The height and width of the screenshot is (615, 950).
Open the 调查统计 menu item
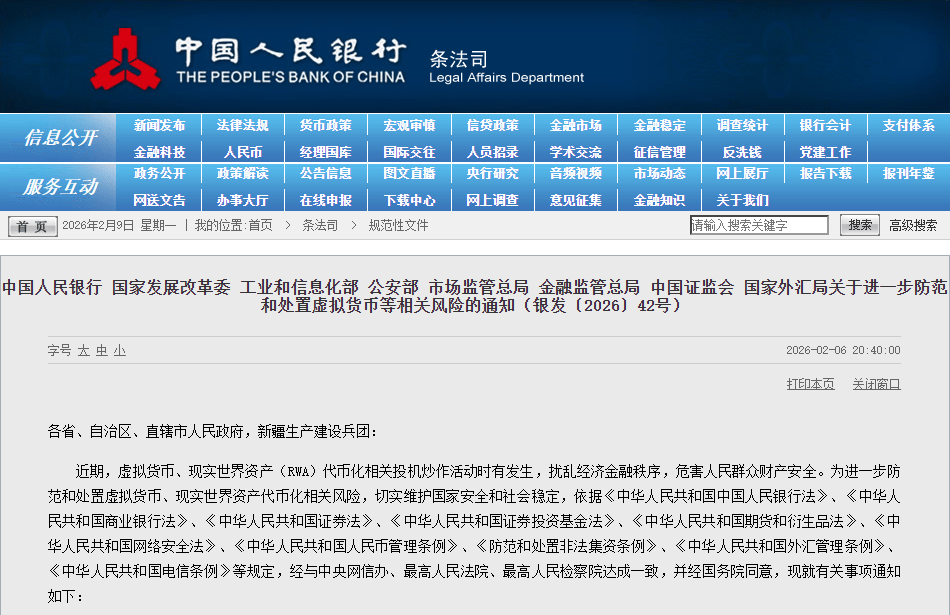pos(742,125)
